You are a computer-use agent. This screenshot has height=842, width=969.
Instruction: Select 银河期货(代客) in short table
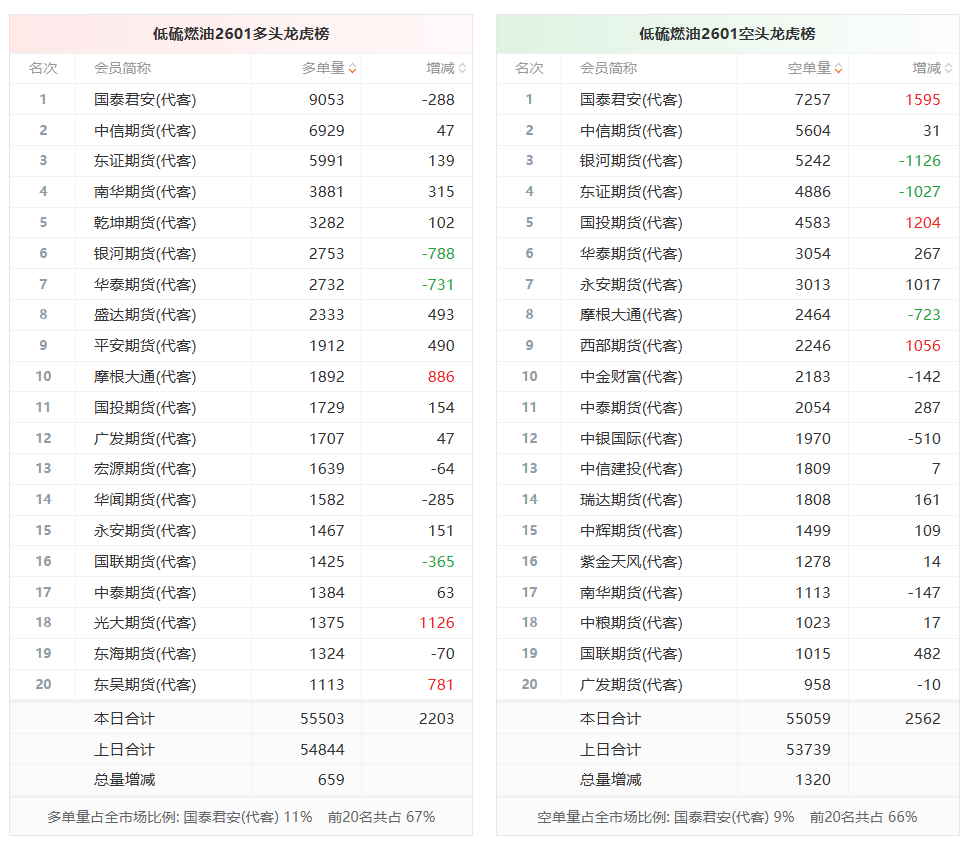tap(632, 161)
